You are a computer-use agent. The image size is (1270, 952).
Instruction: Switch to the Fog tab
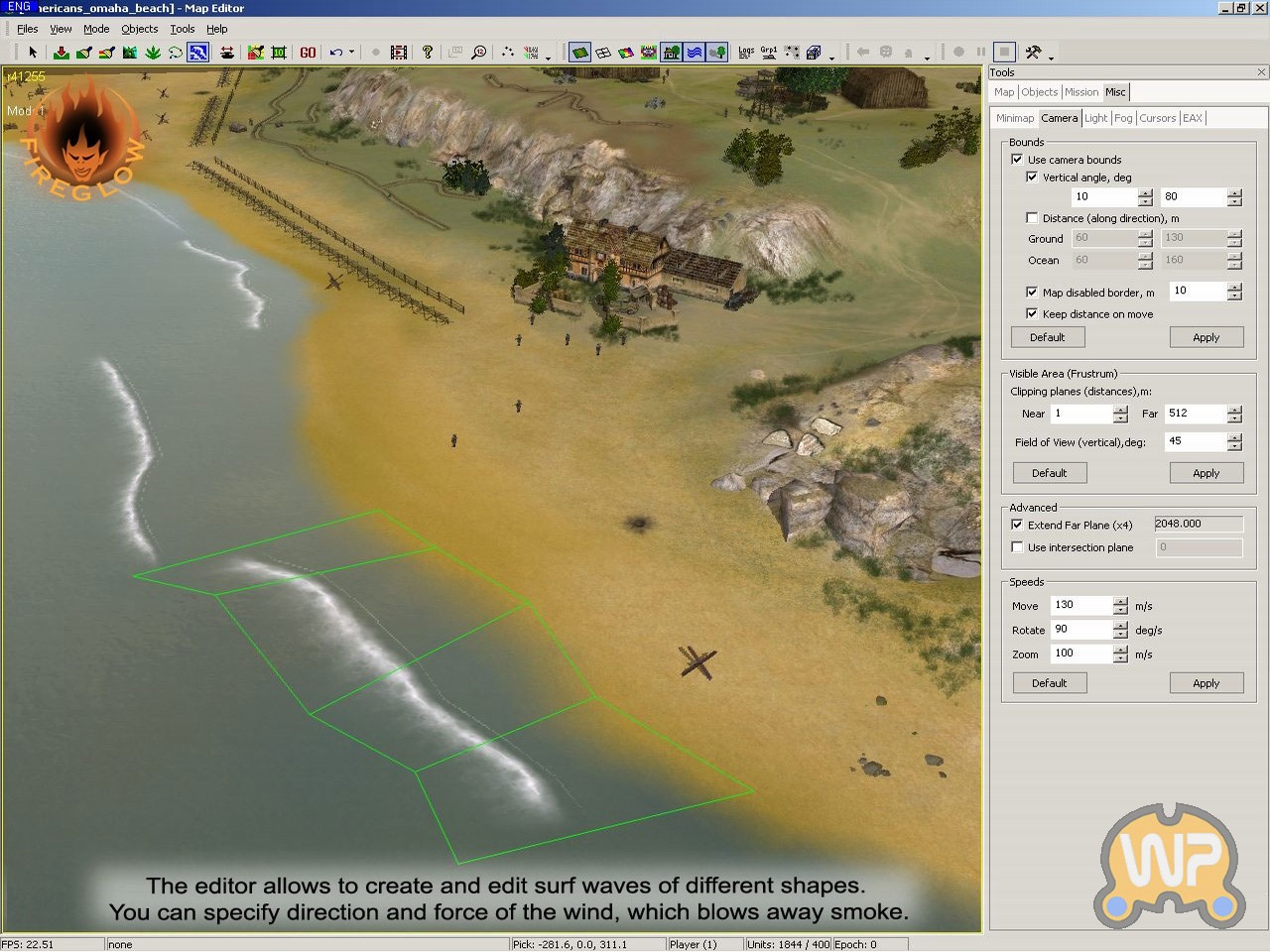coord(1123,118)
